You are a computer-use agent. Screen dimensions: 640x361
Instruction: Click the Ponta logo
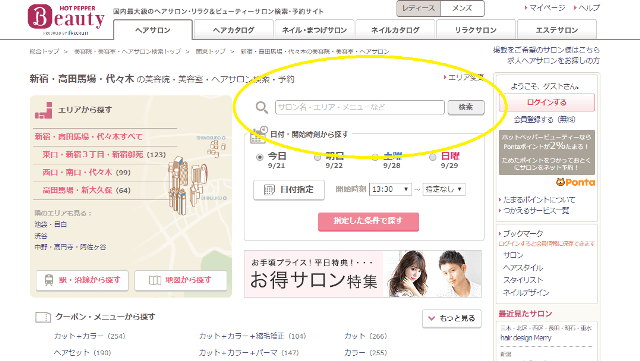(x=575, y=182)
